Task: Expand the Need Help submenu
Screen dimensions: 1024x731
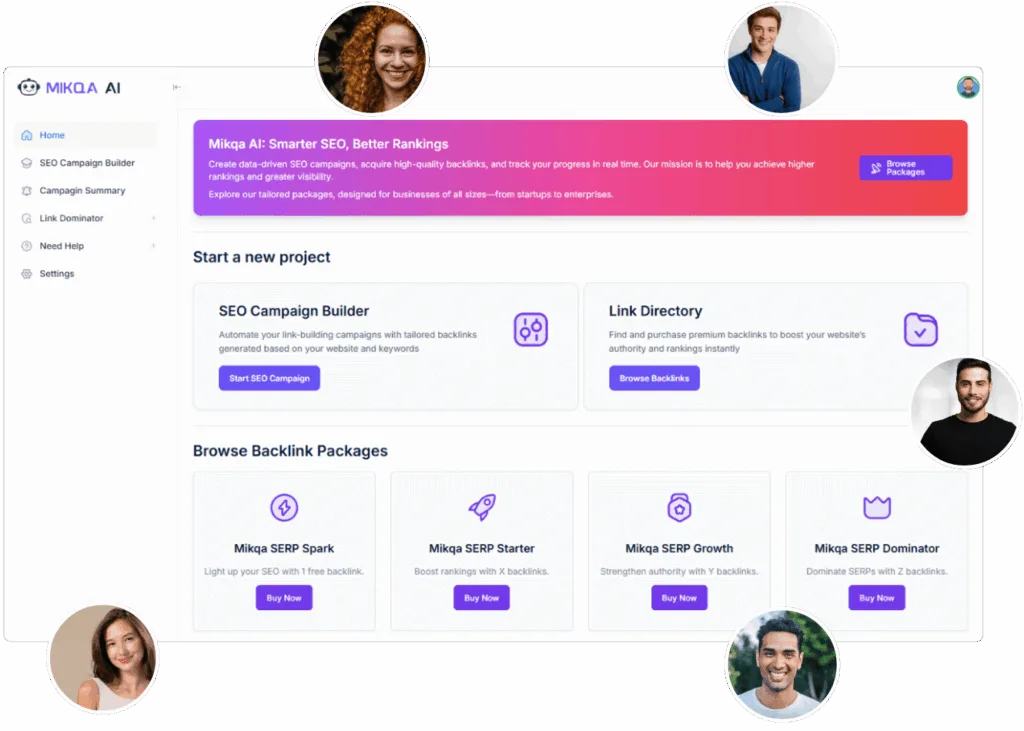Action: 153,246
